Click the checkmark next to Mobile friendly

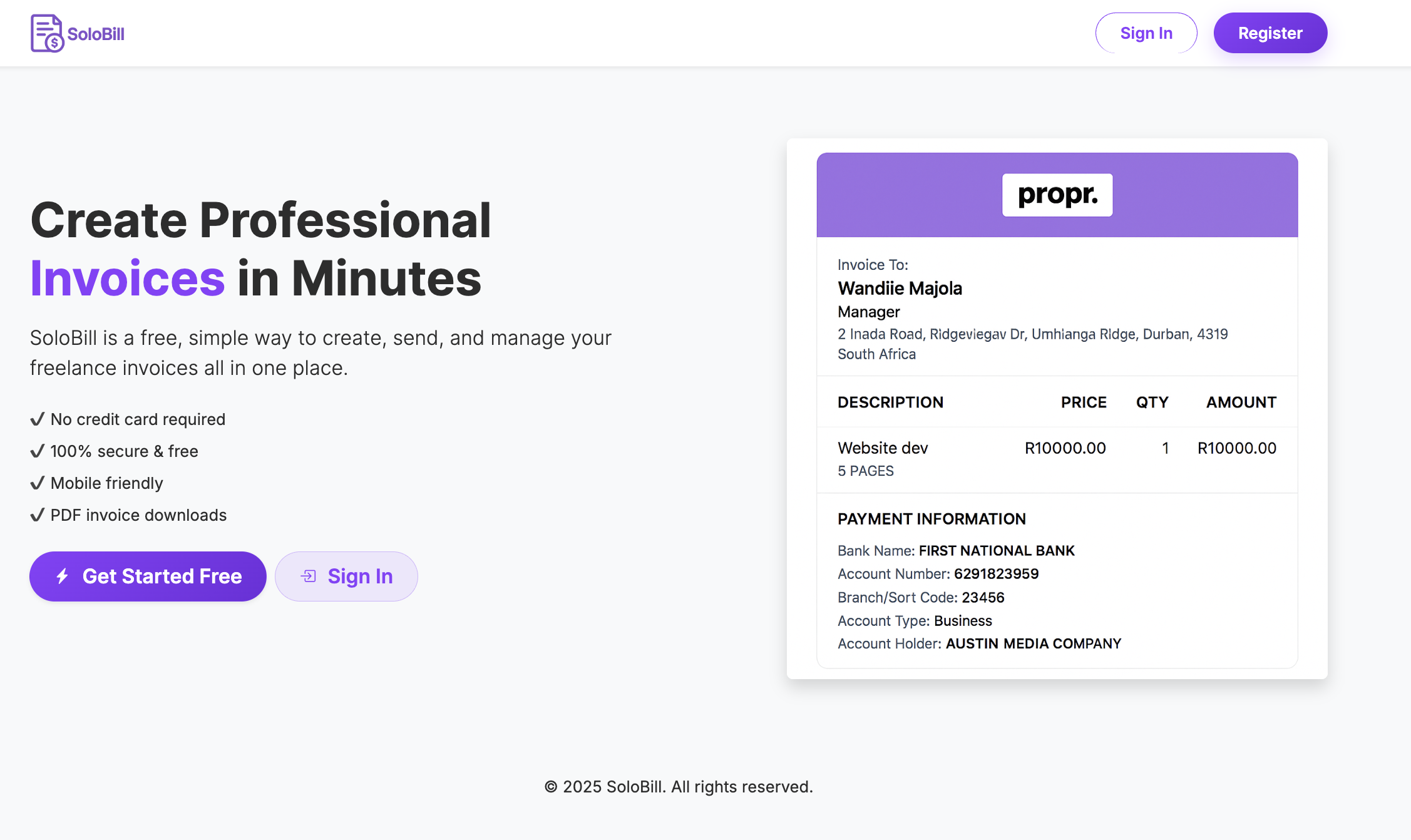coord(38,483)
